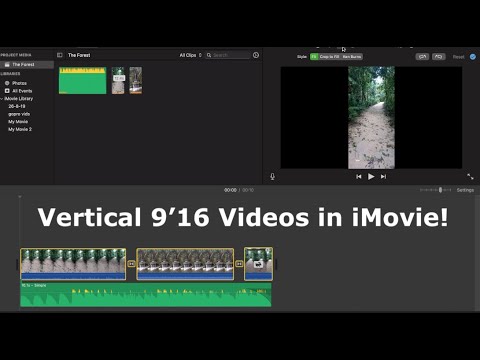Select the forest path clip thumbnail in browser
Viewport: 480px width, 360px height.
[x=118, y=80]
